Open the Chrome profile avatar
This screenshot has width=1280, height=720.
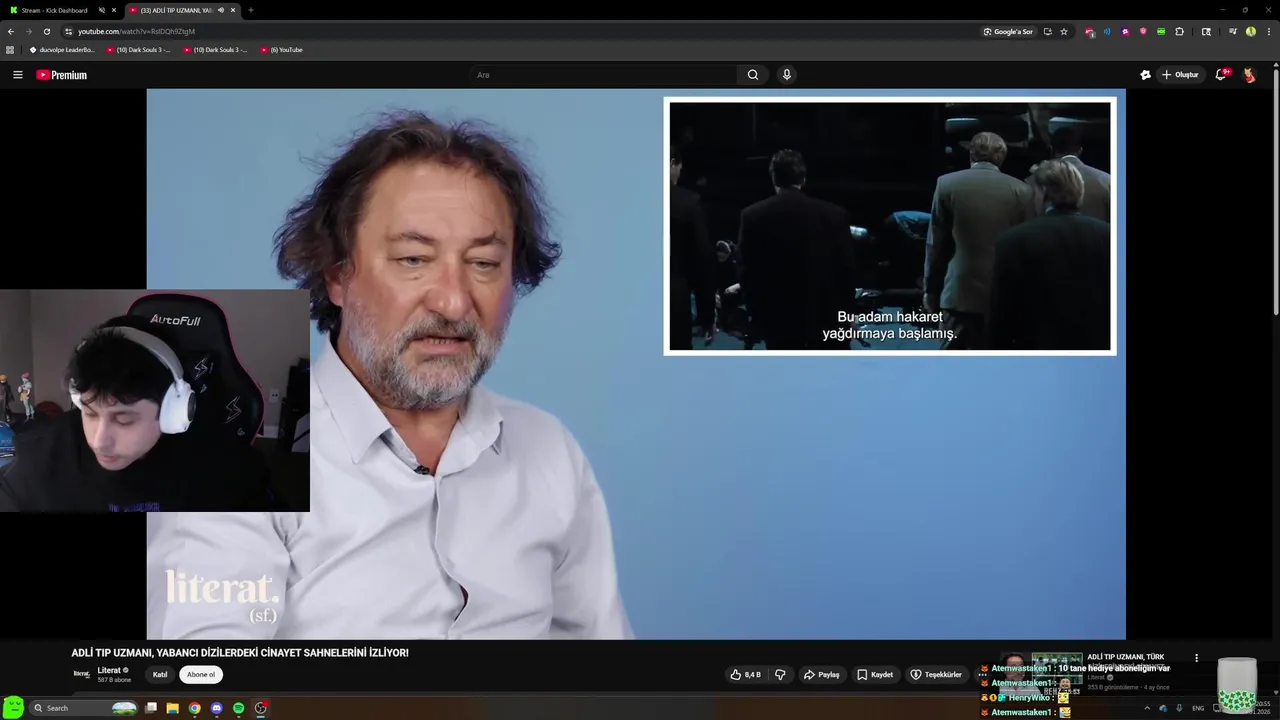pos(1250,31)
